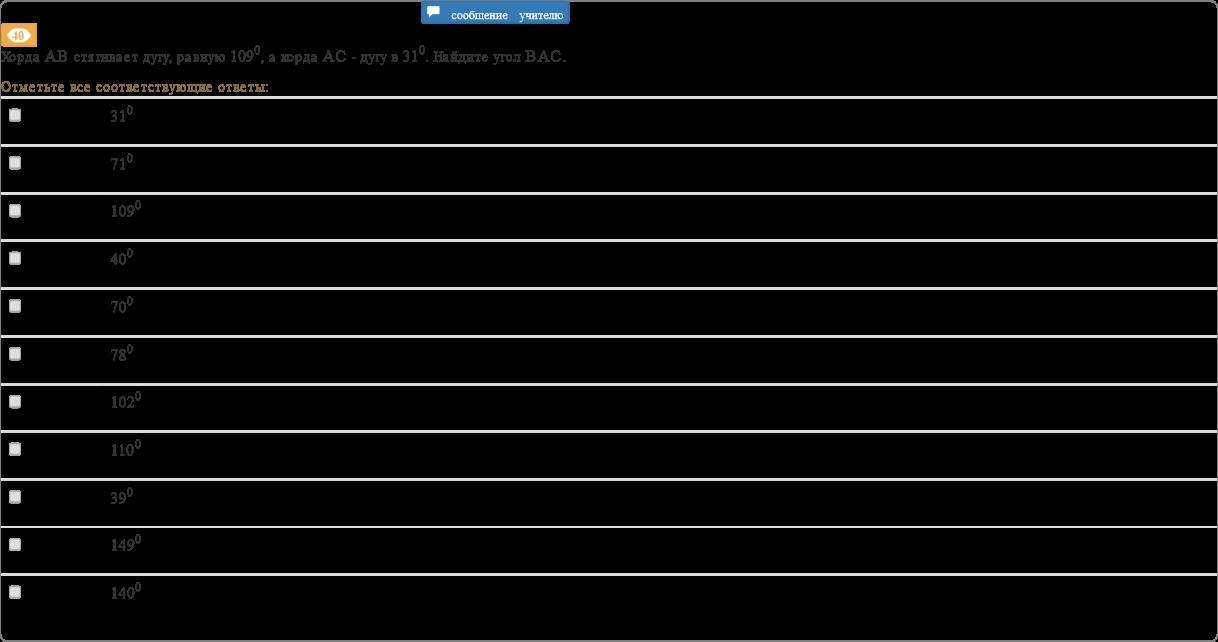
Task: Click the 102° answer label text
Action: tap(125, 402)
